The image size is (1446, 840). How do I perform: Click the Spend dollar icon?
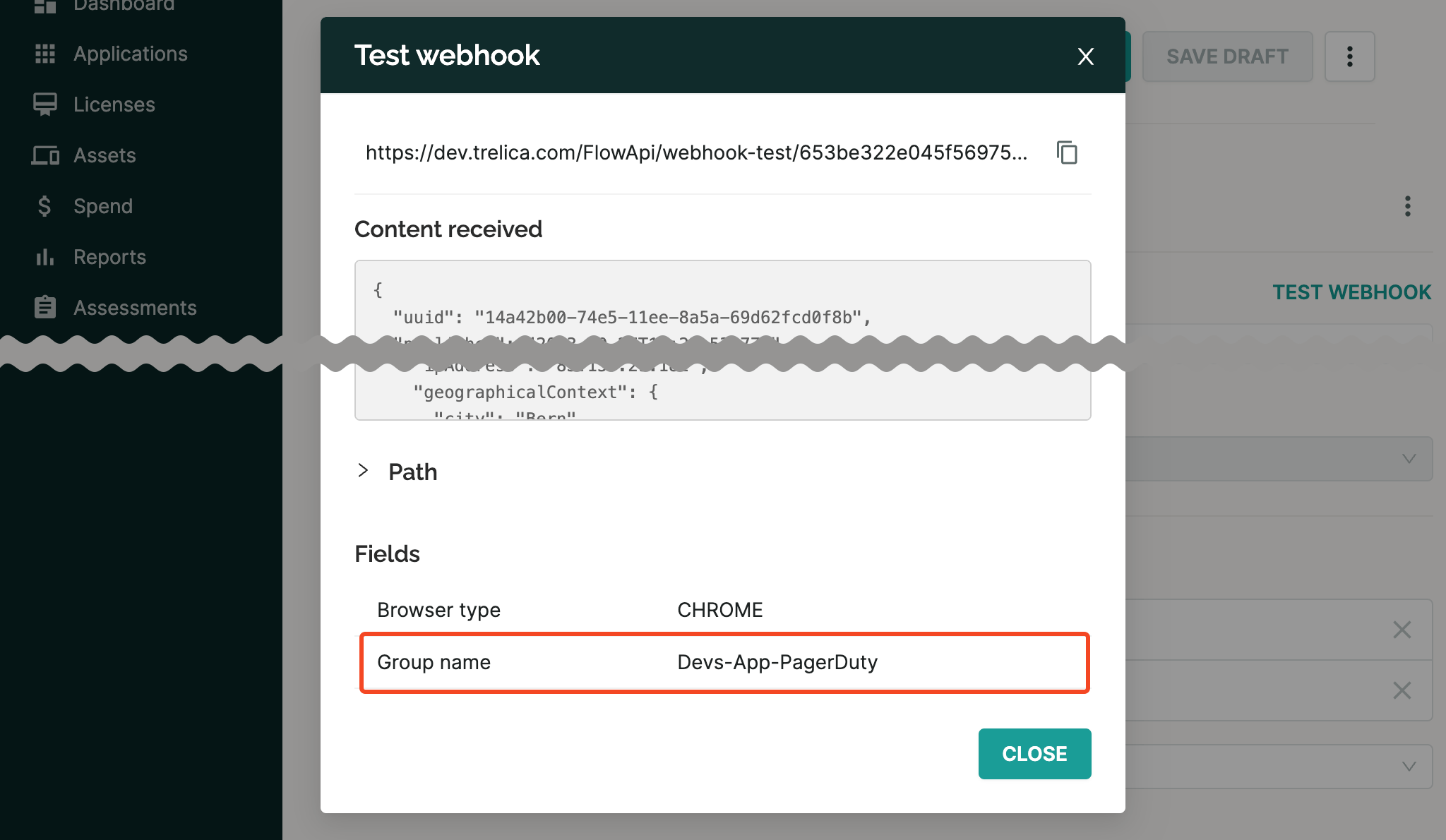pyautogui.click(x=44, y=206)
